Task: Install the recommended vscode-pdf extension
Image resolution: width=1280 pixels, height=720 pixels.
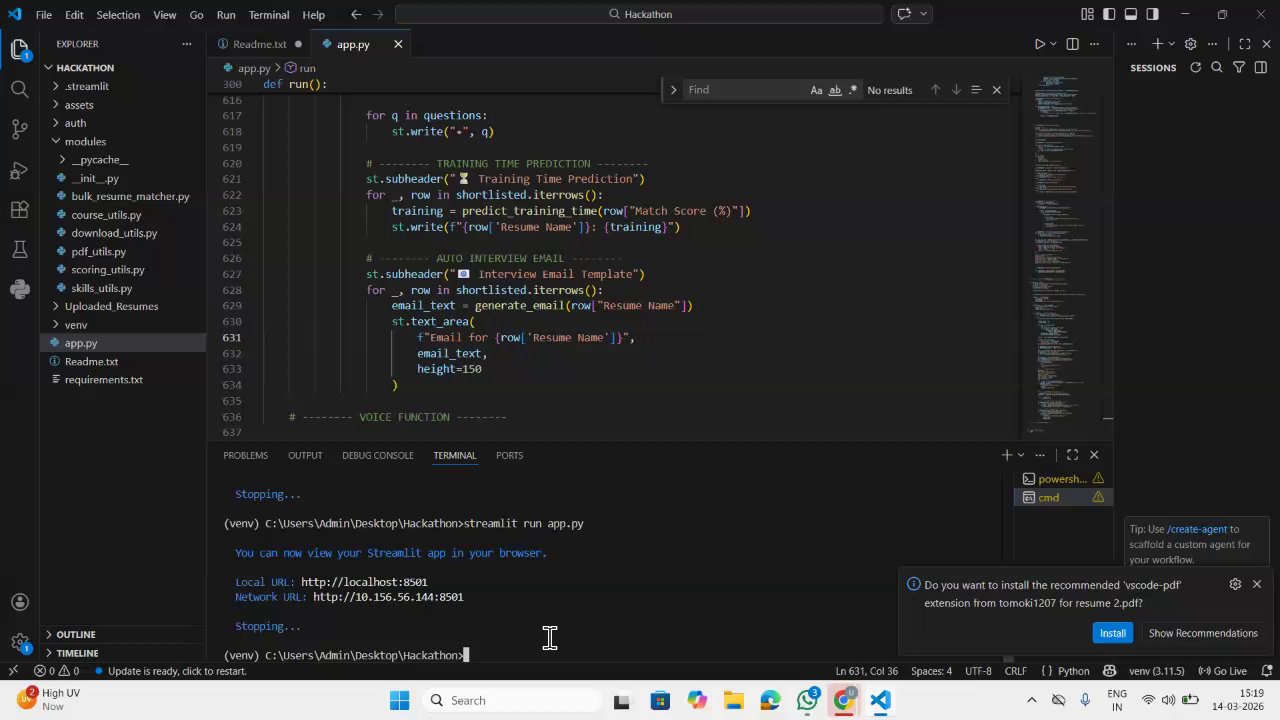Action: point(1113,633)
